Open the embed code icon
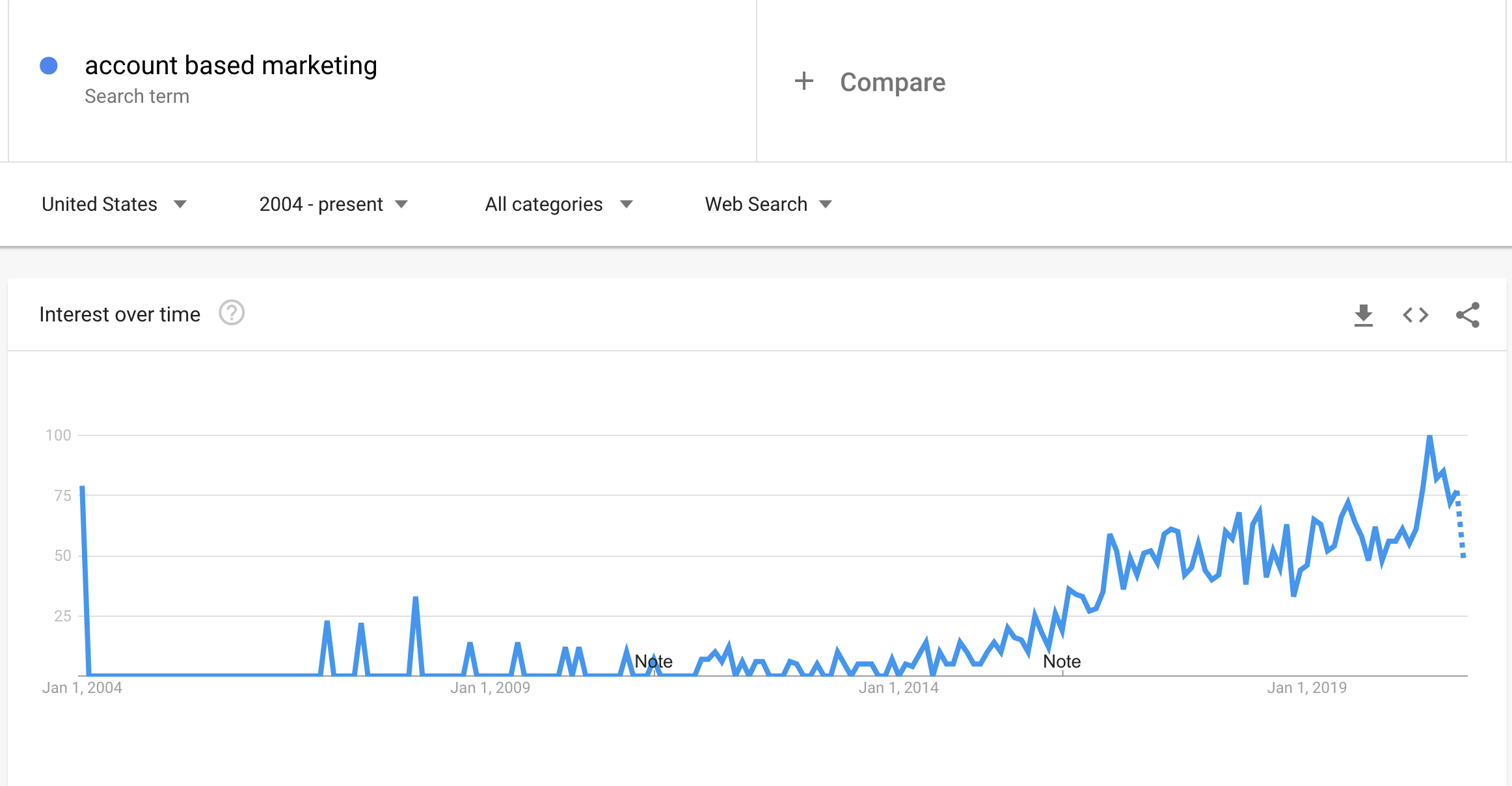Screen dimensions: 1512x786 point(1415,315)
